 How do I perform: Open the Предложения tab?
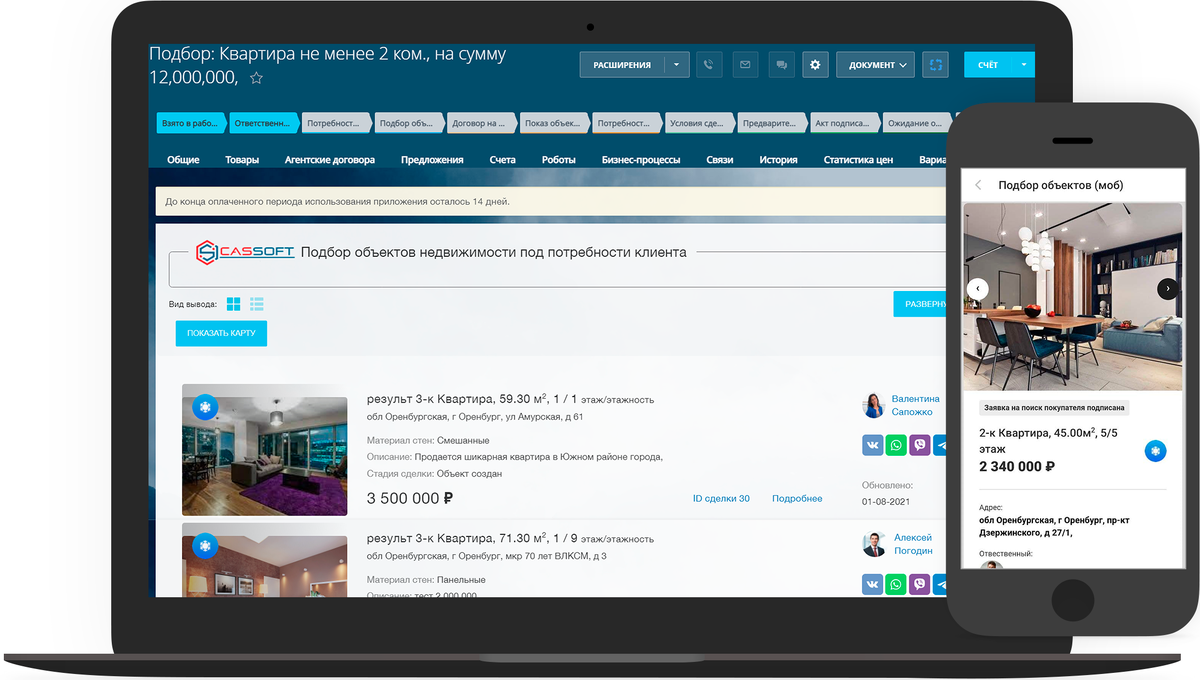tap(432, 160)
